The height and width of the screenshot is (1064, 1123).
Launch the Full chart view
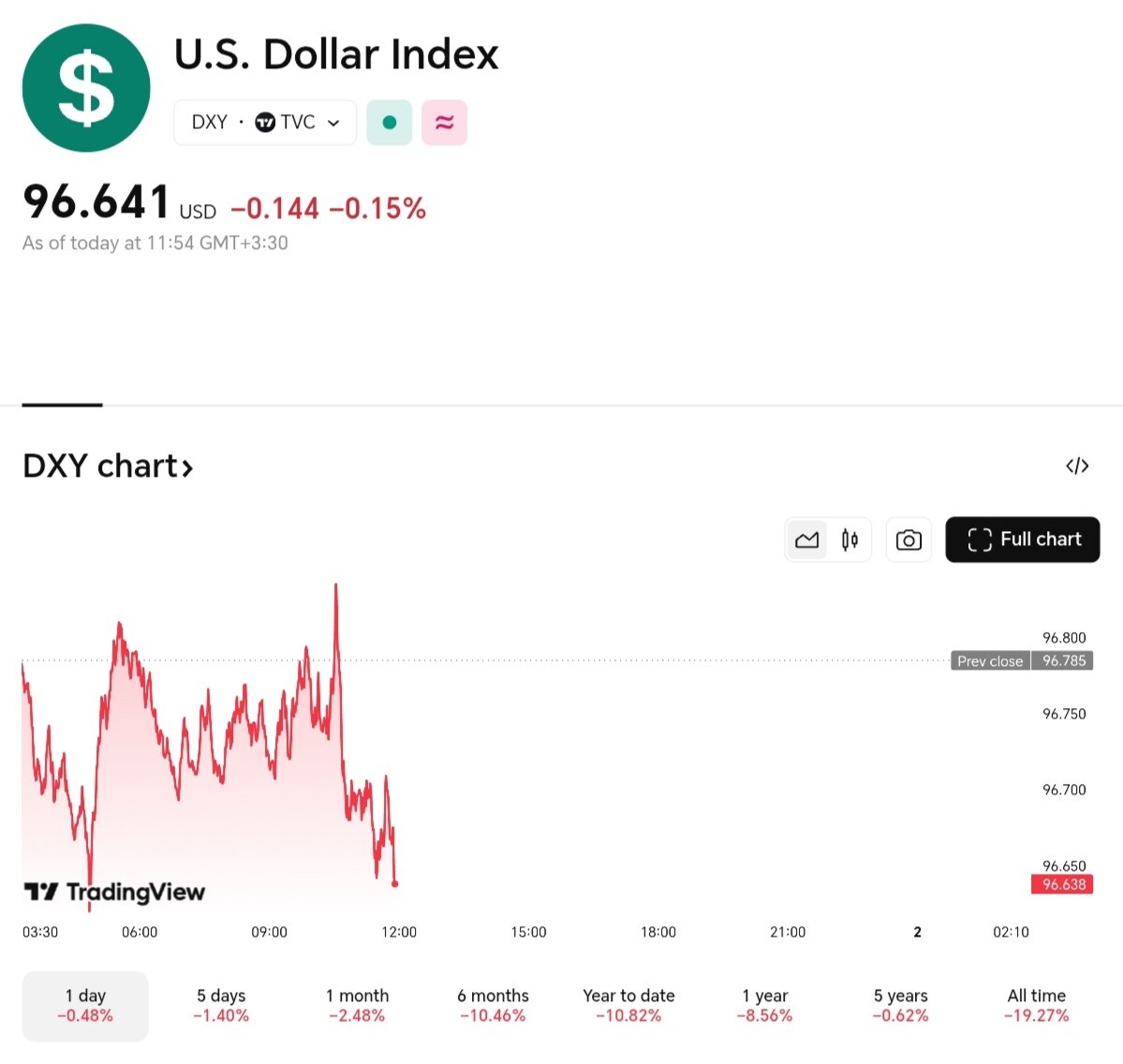coord(1023,539)
